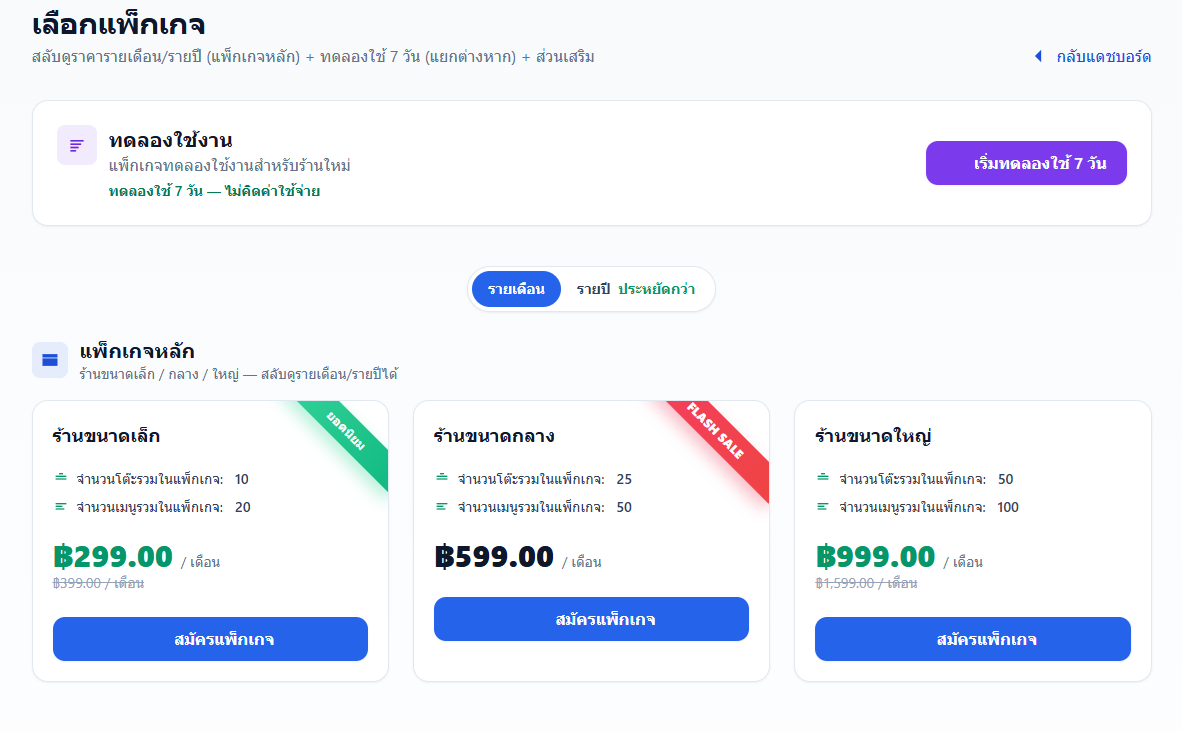Screen dimensions: 1182x731
Task: Click the back arrow beside กลับแดชบอร์ด
Action: (1038, 56)
